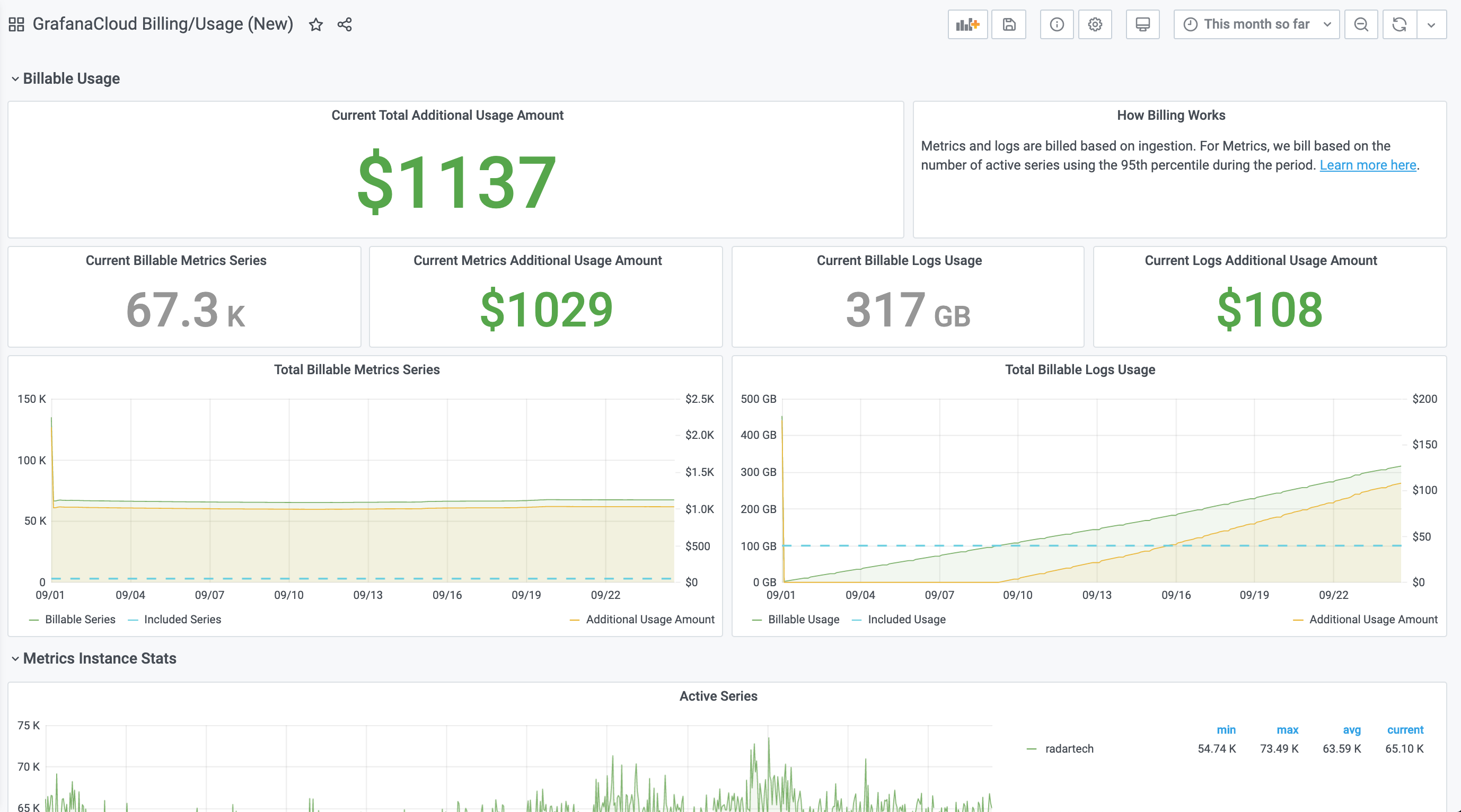Change color of Billable Series legend line

coord(34,620)
